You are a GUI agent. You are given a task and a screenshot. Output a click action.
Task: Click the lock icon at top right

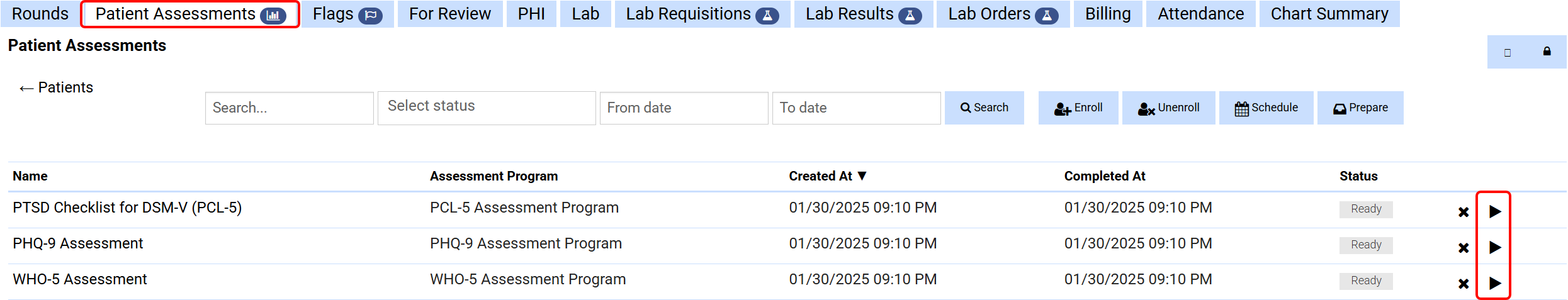pyautogui.click(x=1547, y=52)
